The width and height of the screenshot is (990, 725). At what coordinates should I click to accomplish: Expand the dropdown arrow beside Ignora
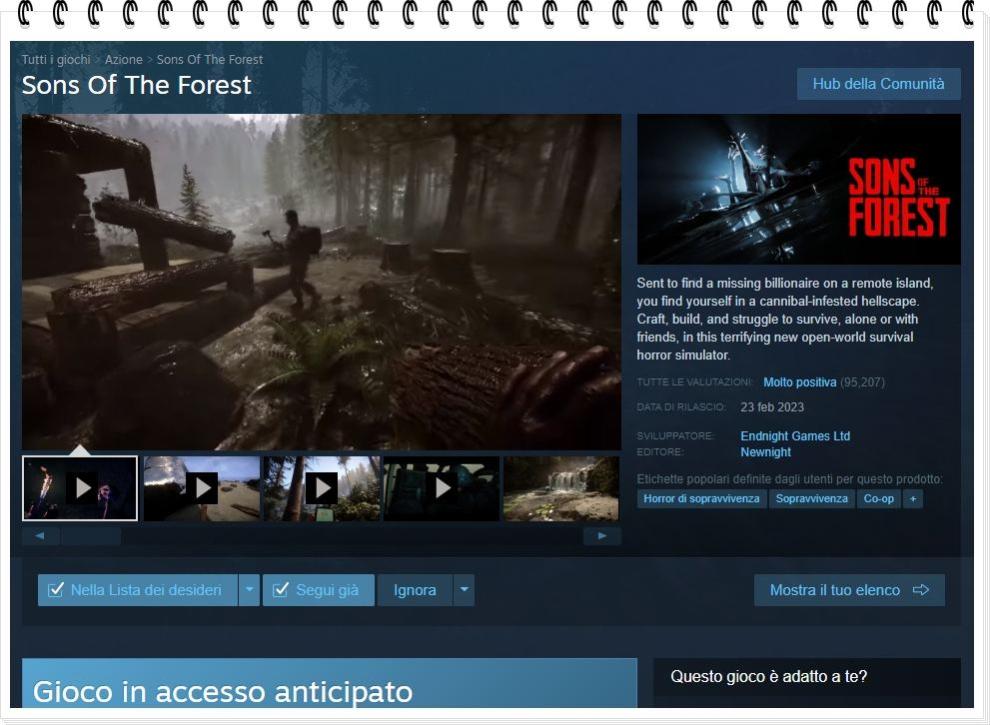[x=464, y=589]
